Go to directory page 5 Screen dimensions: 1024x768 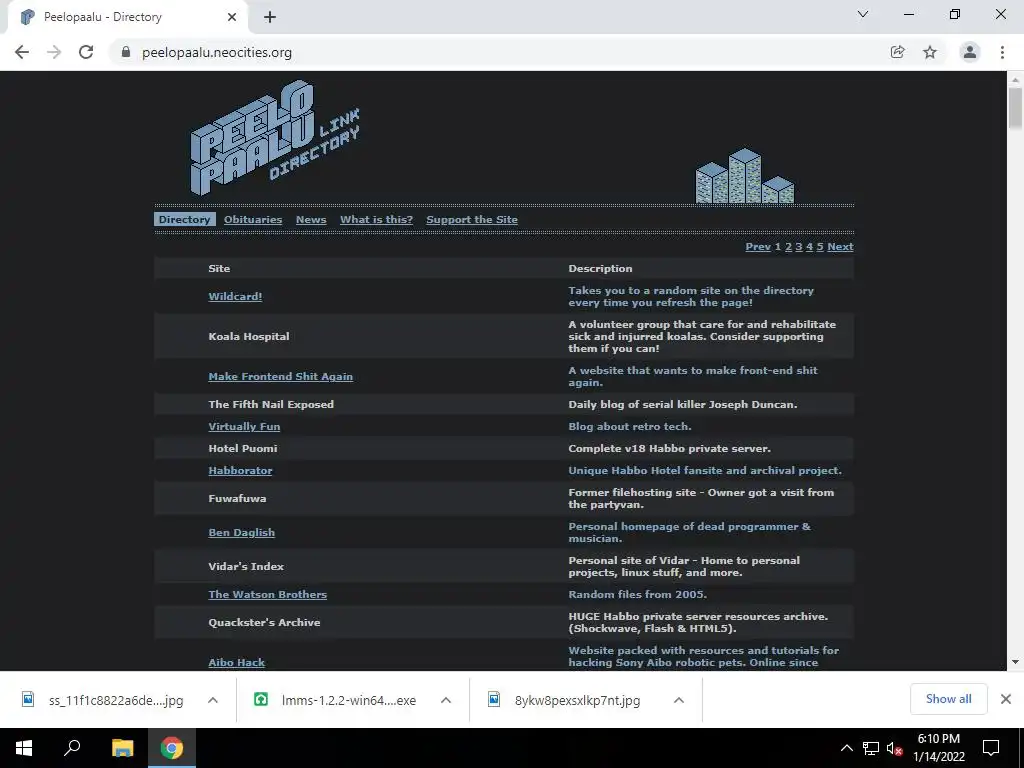click(x=820, y=246)
